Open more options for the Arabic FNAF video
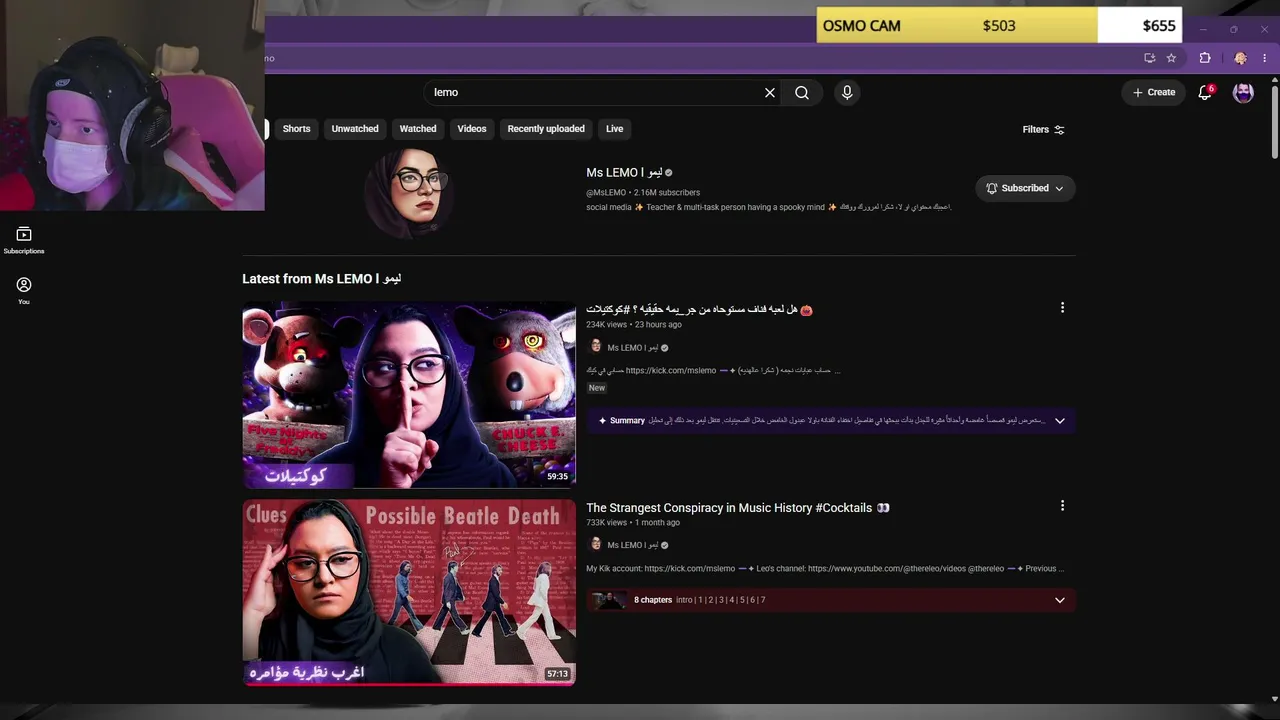Screen dimensions: 1280x720 [x=1062, y=308]
